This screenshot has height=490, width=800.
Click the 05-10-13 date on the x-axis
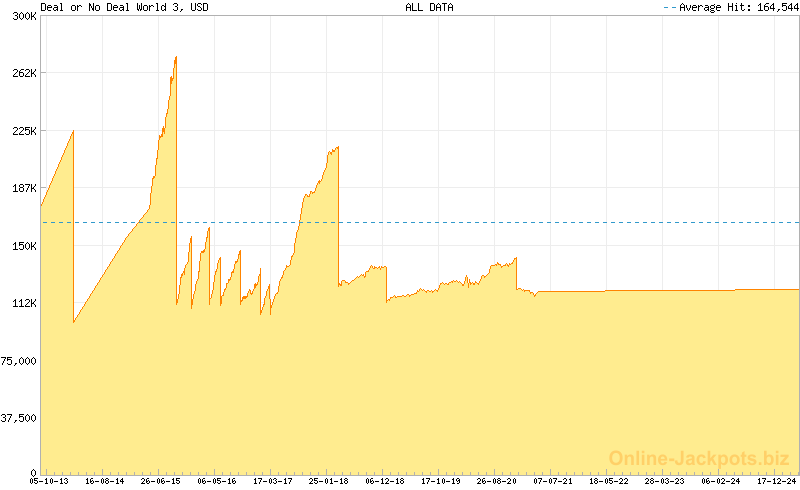[x=49, y=481]
